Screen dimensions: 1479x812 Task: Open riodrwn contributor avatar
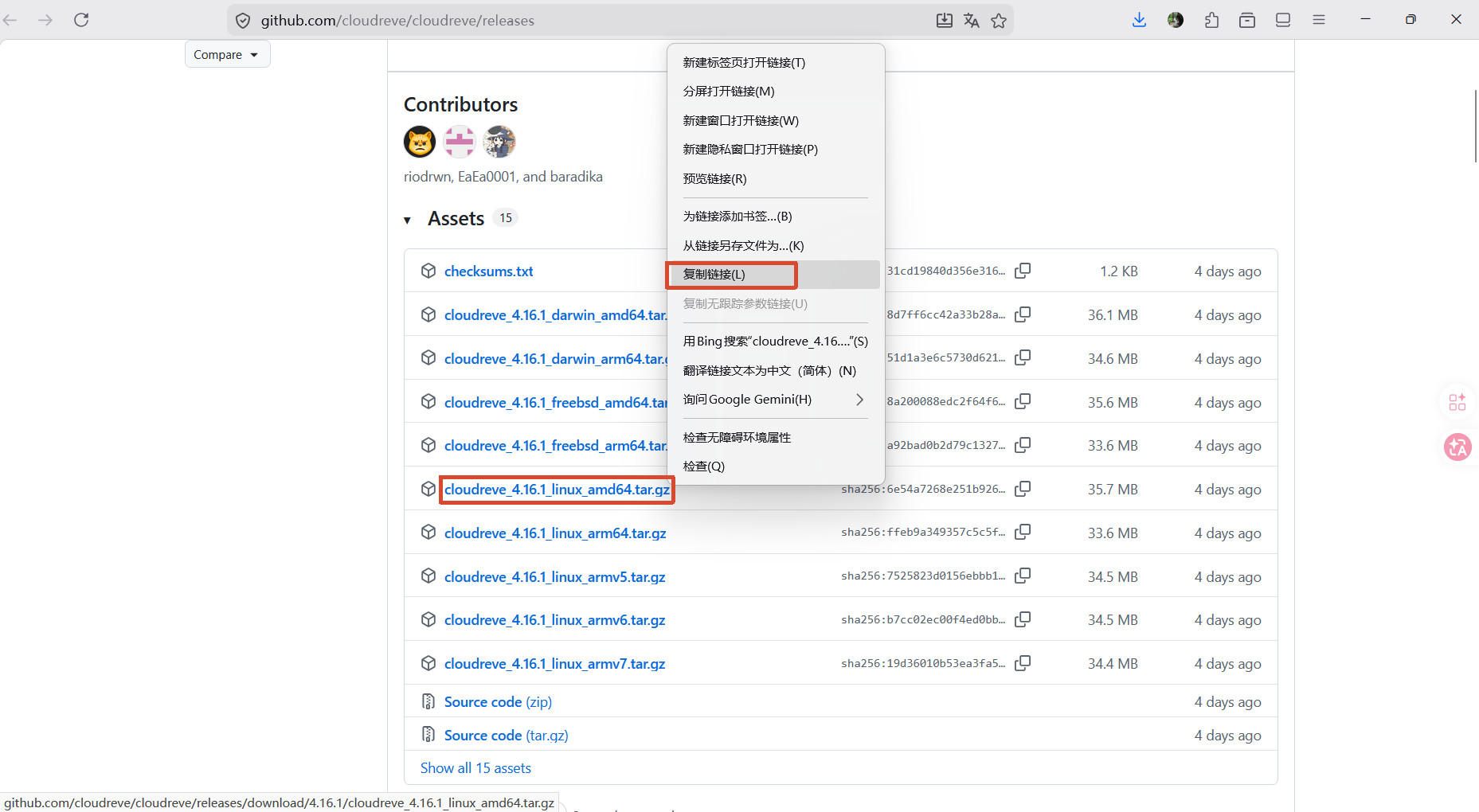coord(420,142)
